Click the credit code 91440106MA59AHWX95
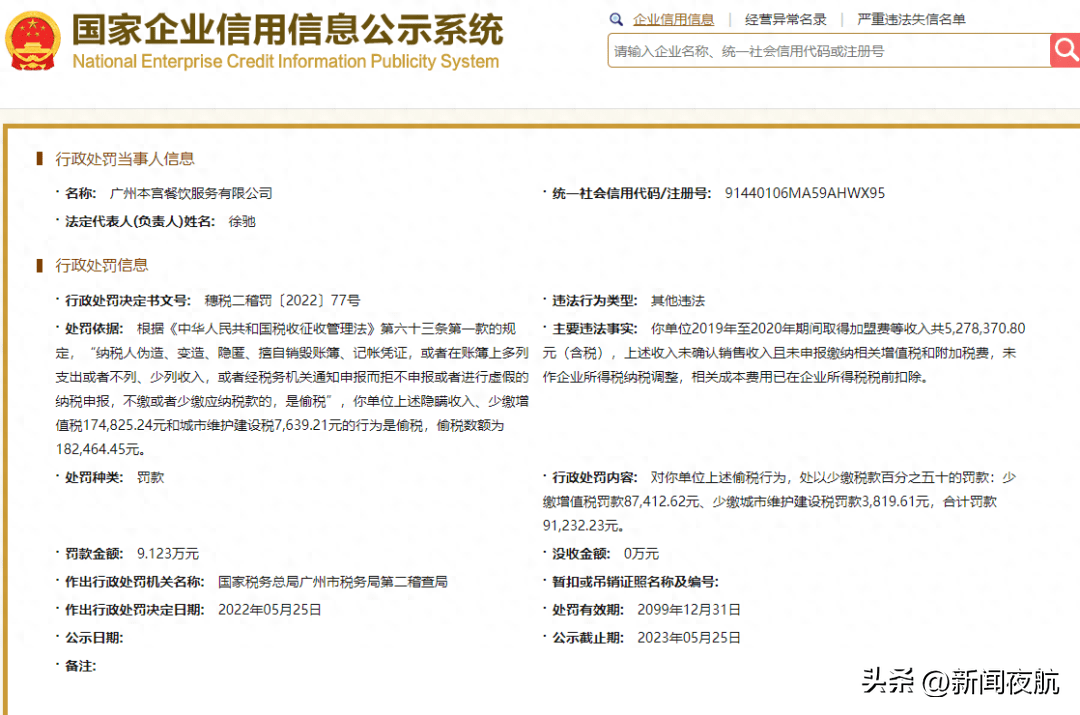 tap(804, 193)
